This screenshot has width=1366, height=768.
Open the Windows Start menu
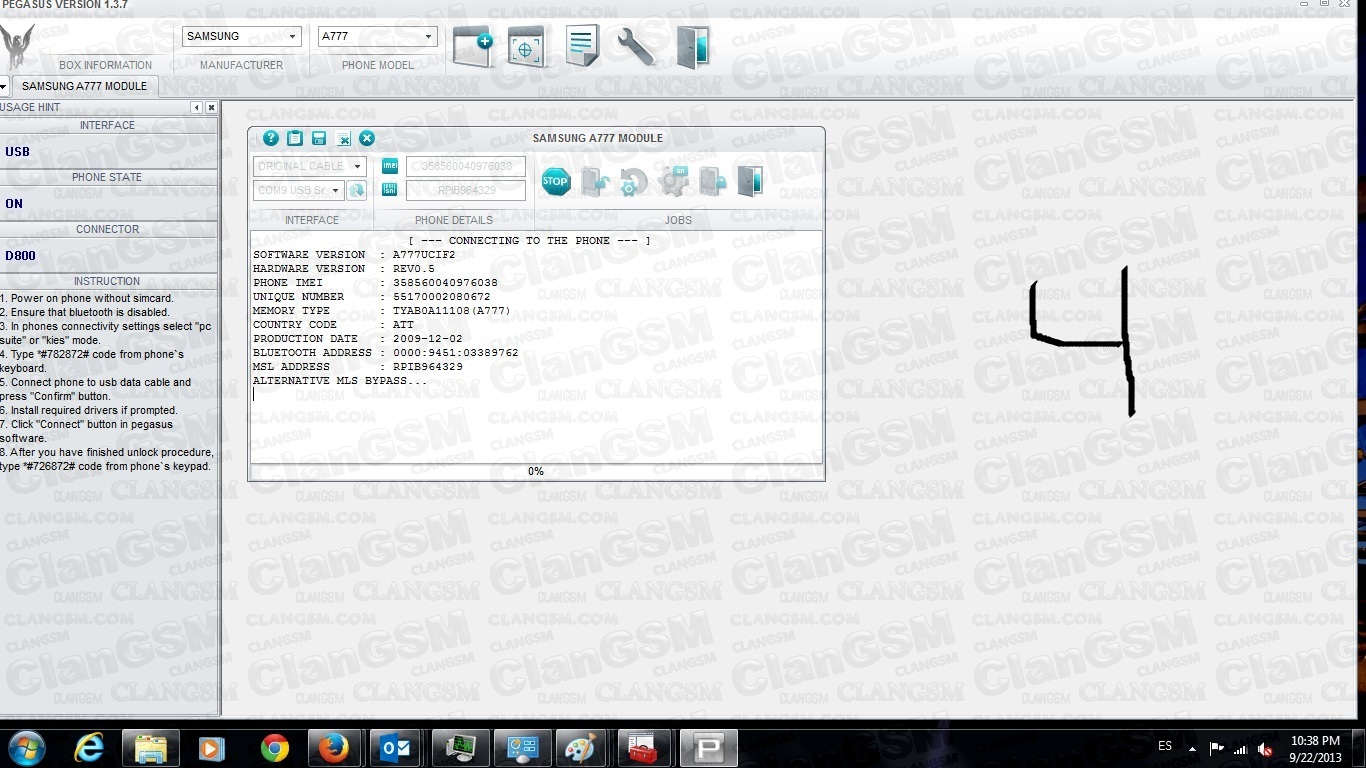pyautogui.click(x=26, y=748)
